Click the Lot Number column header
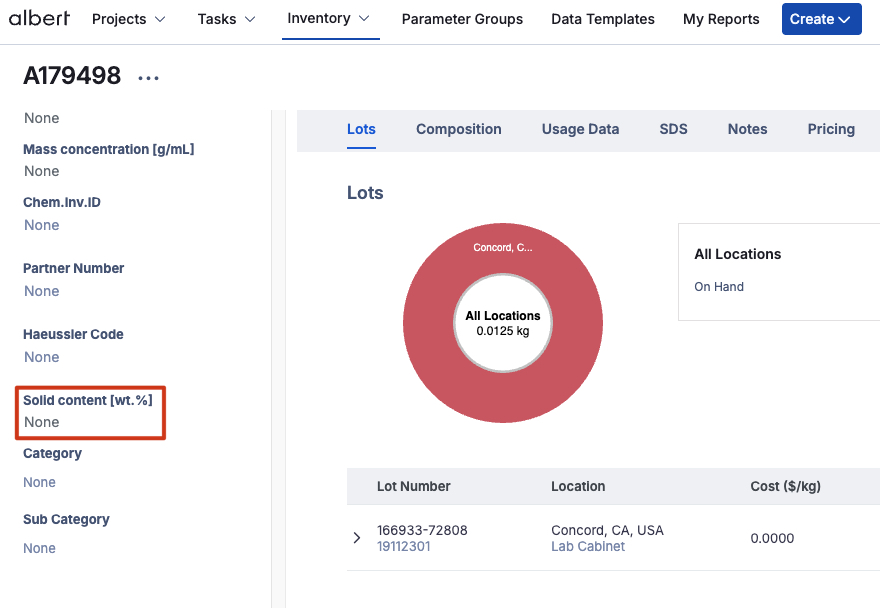Viewport: 880px width, 608px height. click(413, 486)
